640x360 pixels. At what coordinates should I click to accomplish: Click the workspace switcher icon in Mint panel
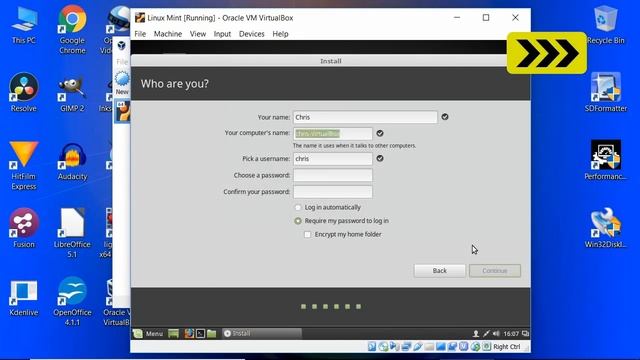tap(526, 333)
